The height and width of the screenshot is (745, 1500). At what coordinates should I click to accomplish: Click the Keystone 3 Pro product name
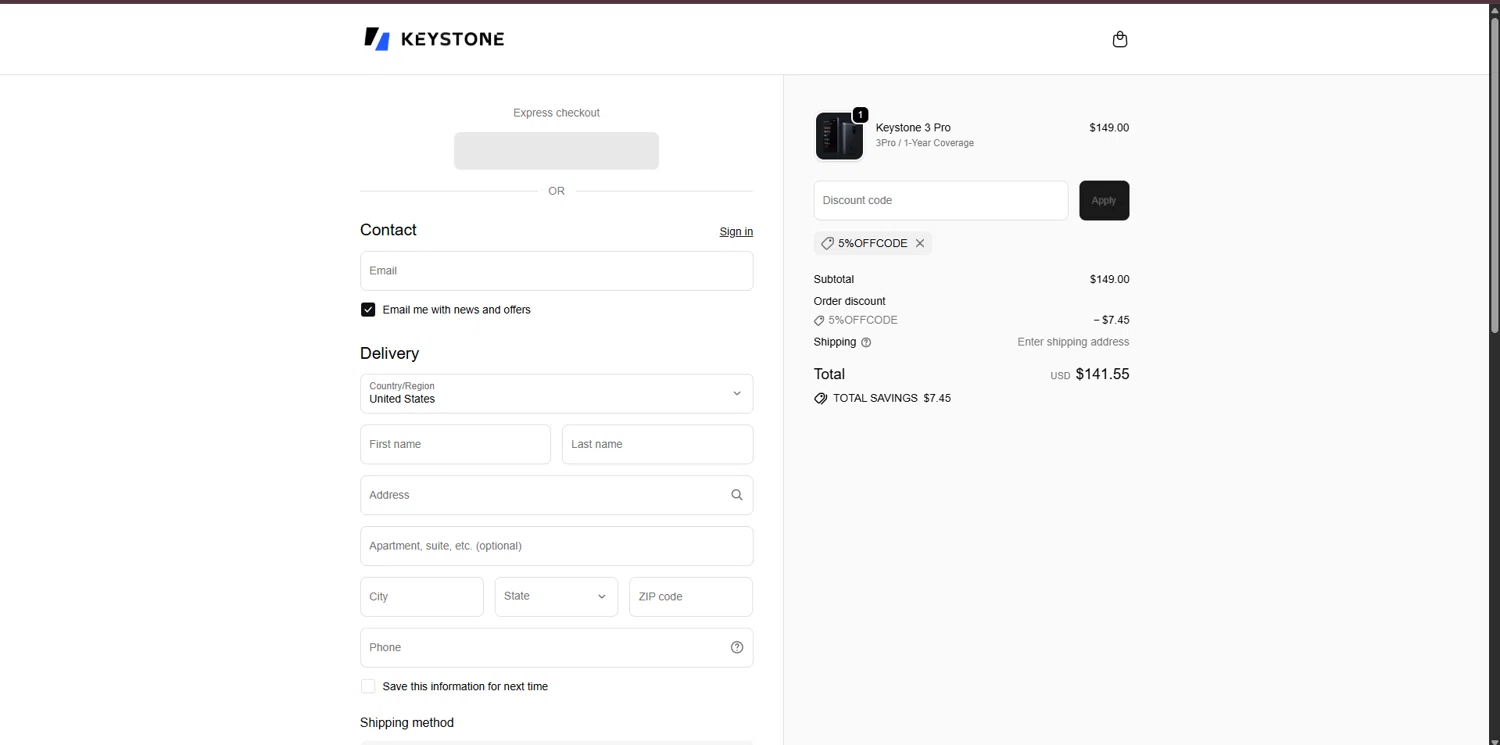point(913,128)
